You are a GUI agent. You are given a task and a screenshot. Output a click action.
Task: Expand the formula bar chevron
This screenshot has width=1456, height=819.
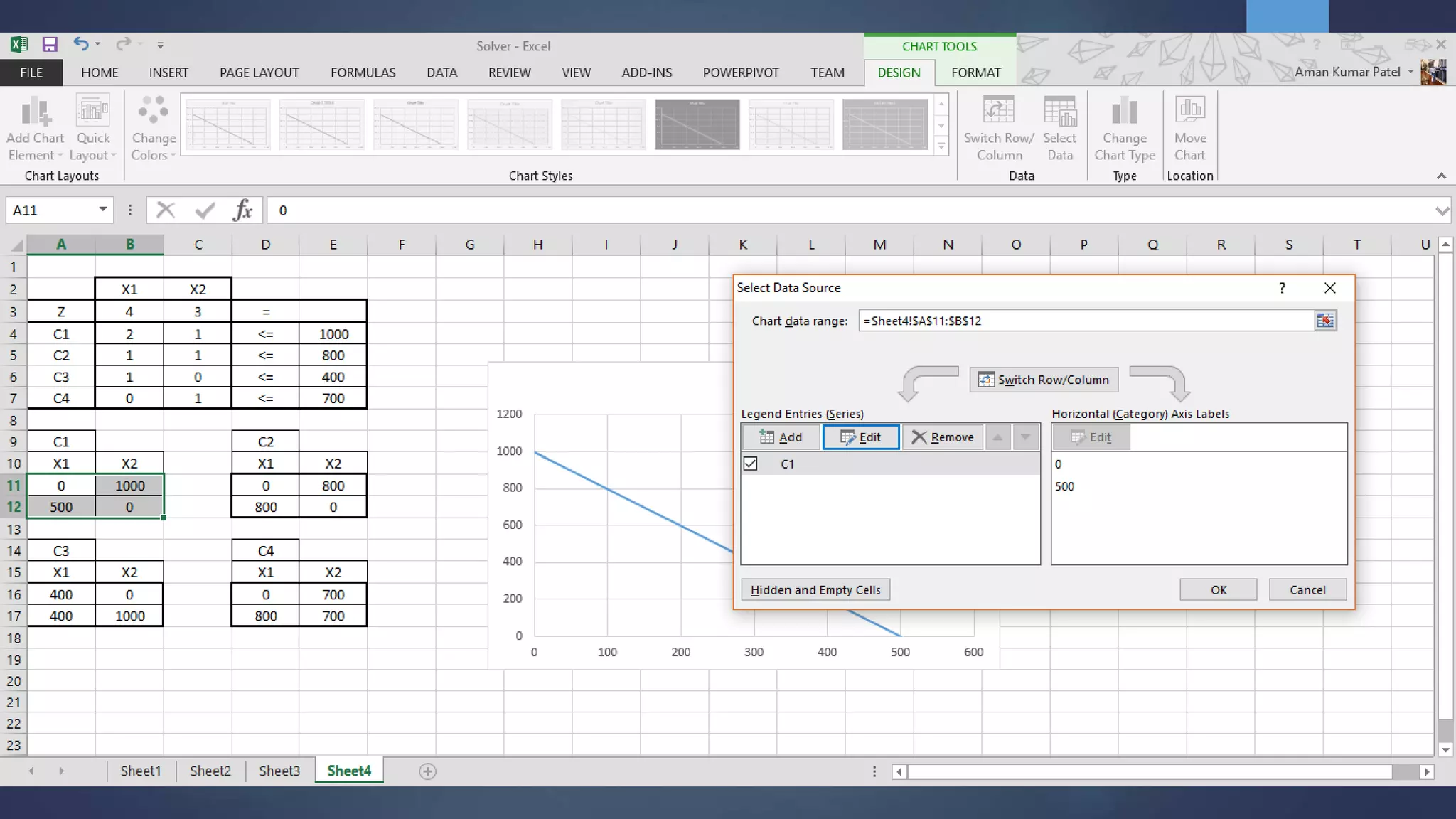(1442, 210)
